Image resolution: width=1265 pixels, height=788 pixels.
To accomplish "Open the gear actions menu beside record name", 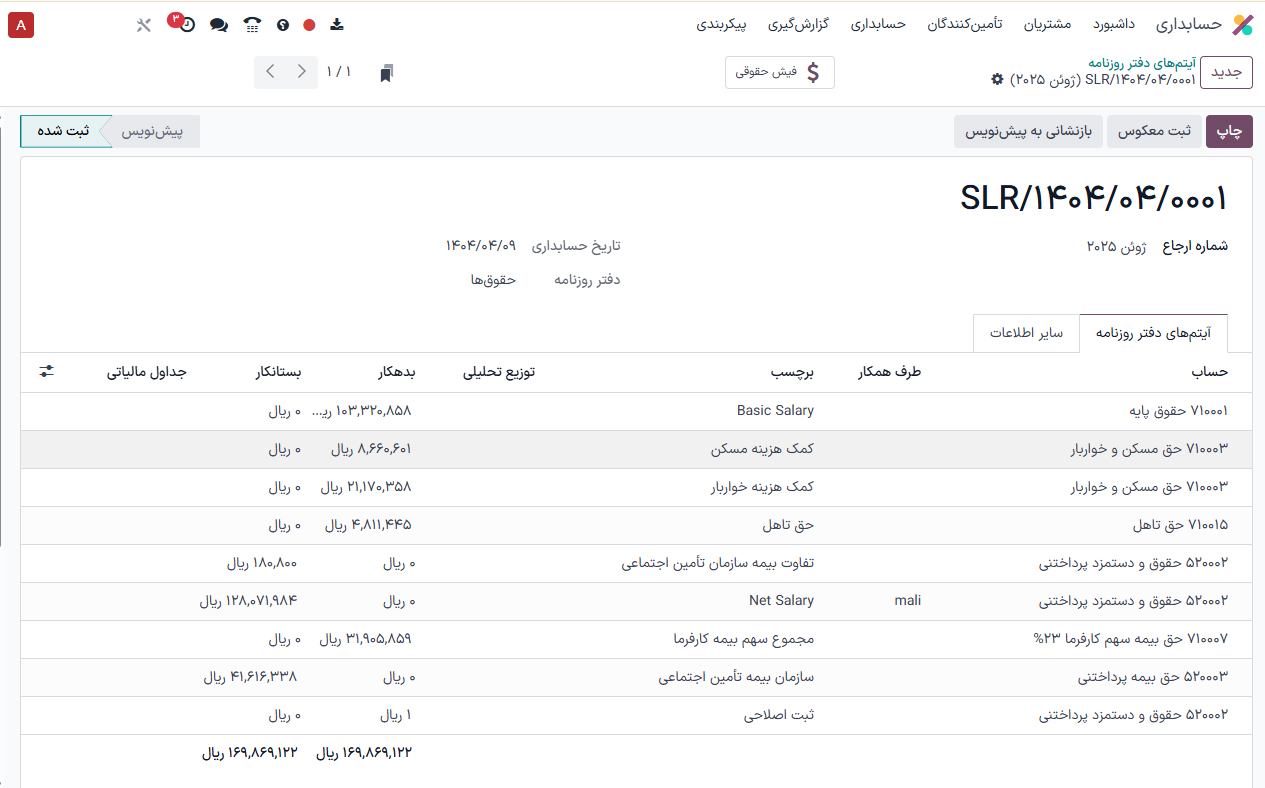I will [x=997, y=79].
